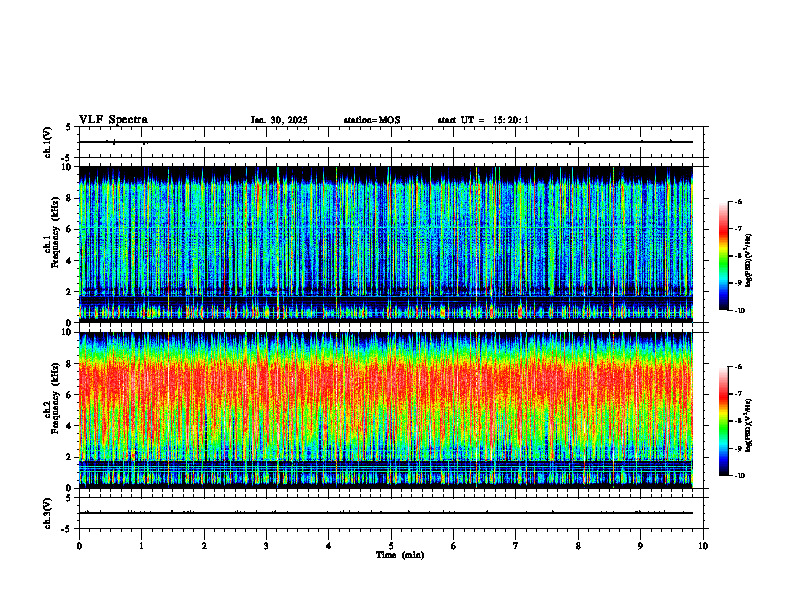Click the "ch.1(V)" waveform axis label
Viewport: 792px width, 612px height.
pyautogui.click(x=47, y=142)
